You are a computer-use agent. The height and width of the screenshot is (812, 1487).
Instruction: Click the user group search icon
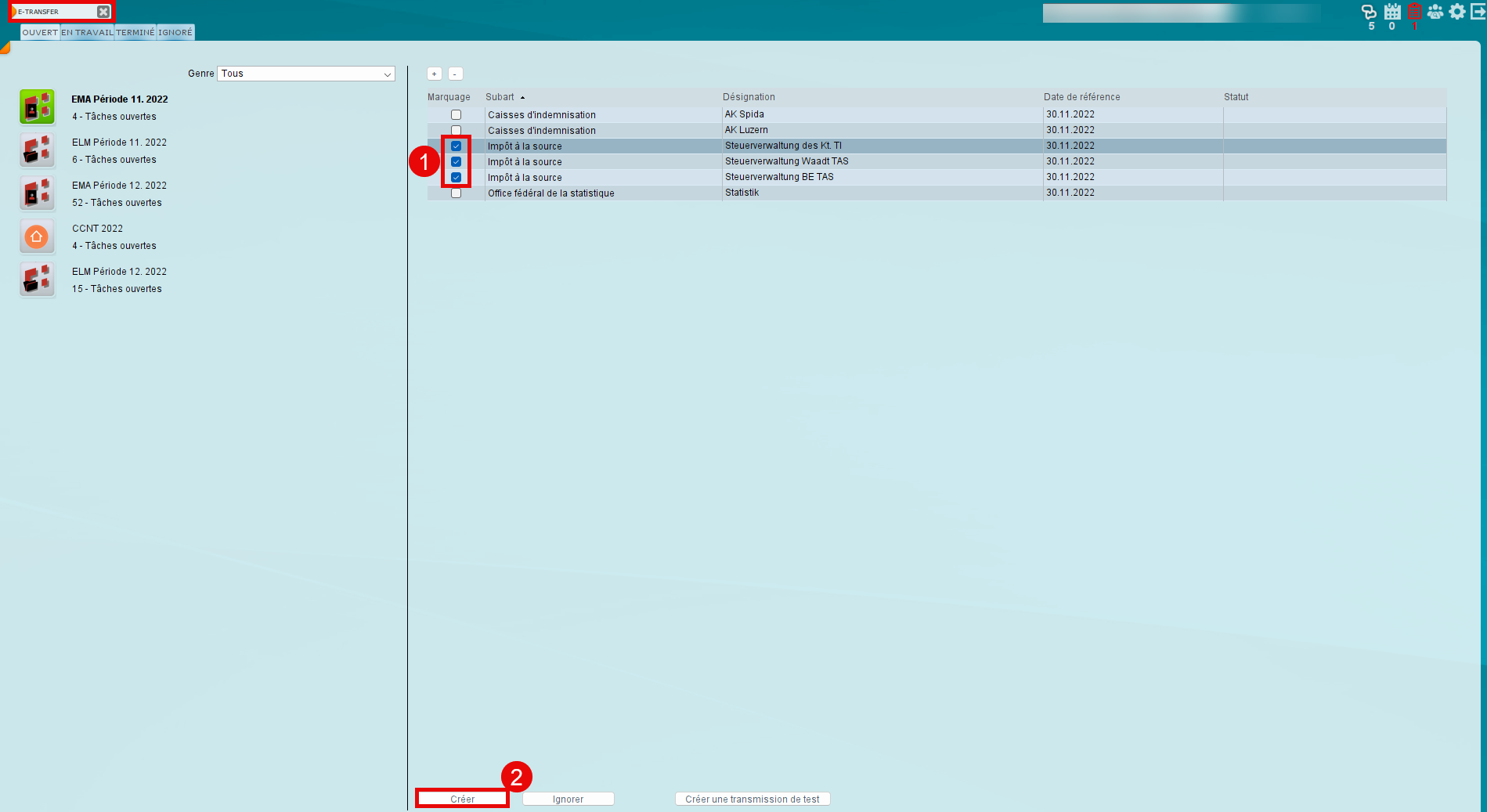(x=1435, y=12)
